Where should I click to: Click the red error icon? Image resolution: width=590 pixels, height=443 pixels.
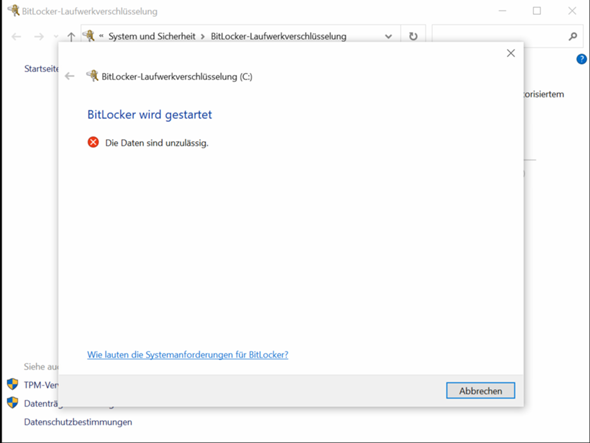pos(93,142)
